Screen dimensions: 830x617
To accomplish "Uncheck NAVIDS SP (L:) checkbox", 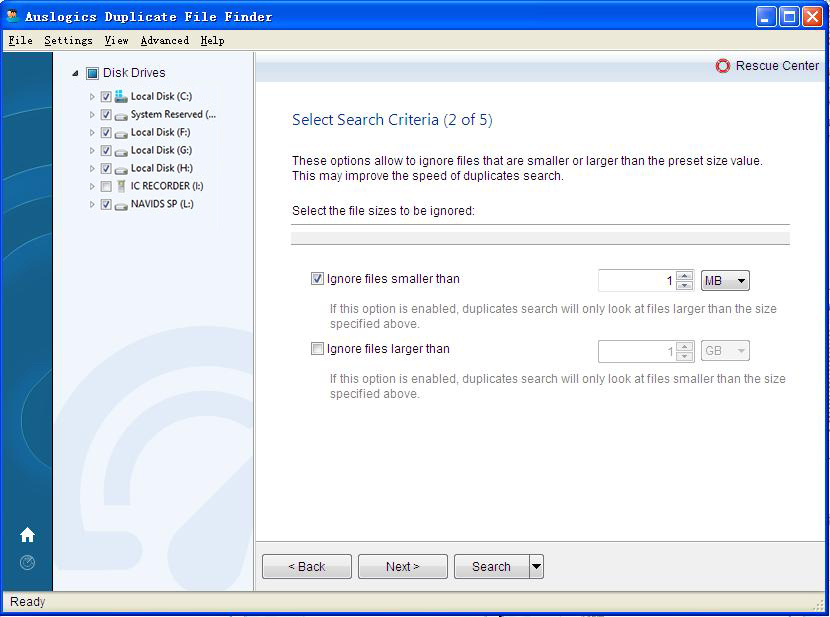I will [106, 205].
